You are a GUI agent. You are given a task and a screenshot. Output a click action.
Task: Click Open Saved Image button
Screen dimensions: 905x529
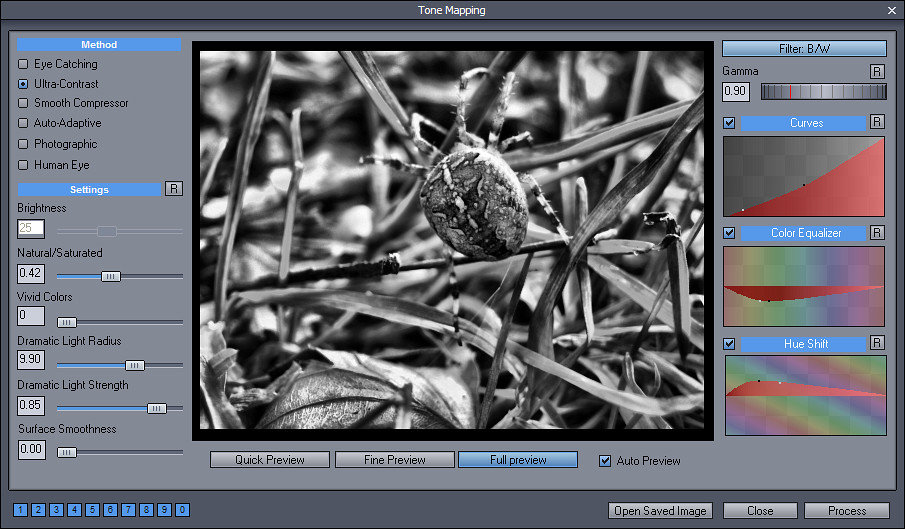pyautogui.click(x=660, y=511)
